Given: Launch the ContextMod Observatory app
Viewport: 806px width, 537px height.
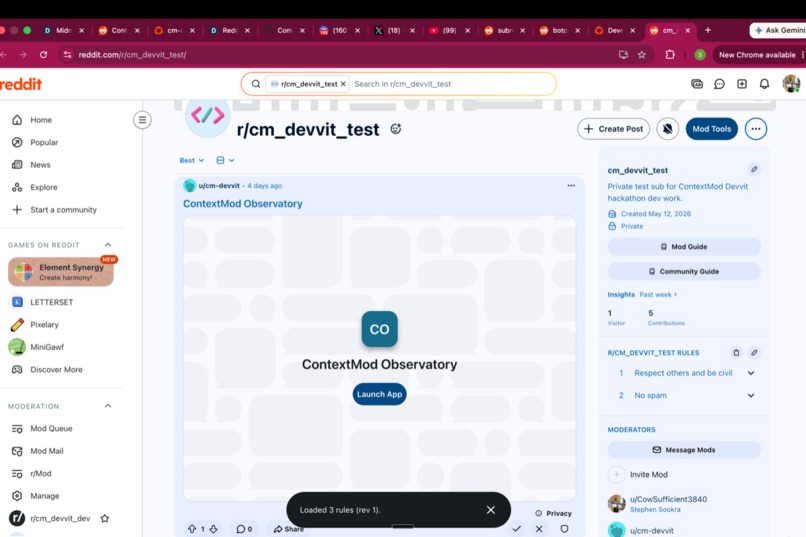Looking at the screenshot, I should click(x=379, y=394).
